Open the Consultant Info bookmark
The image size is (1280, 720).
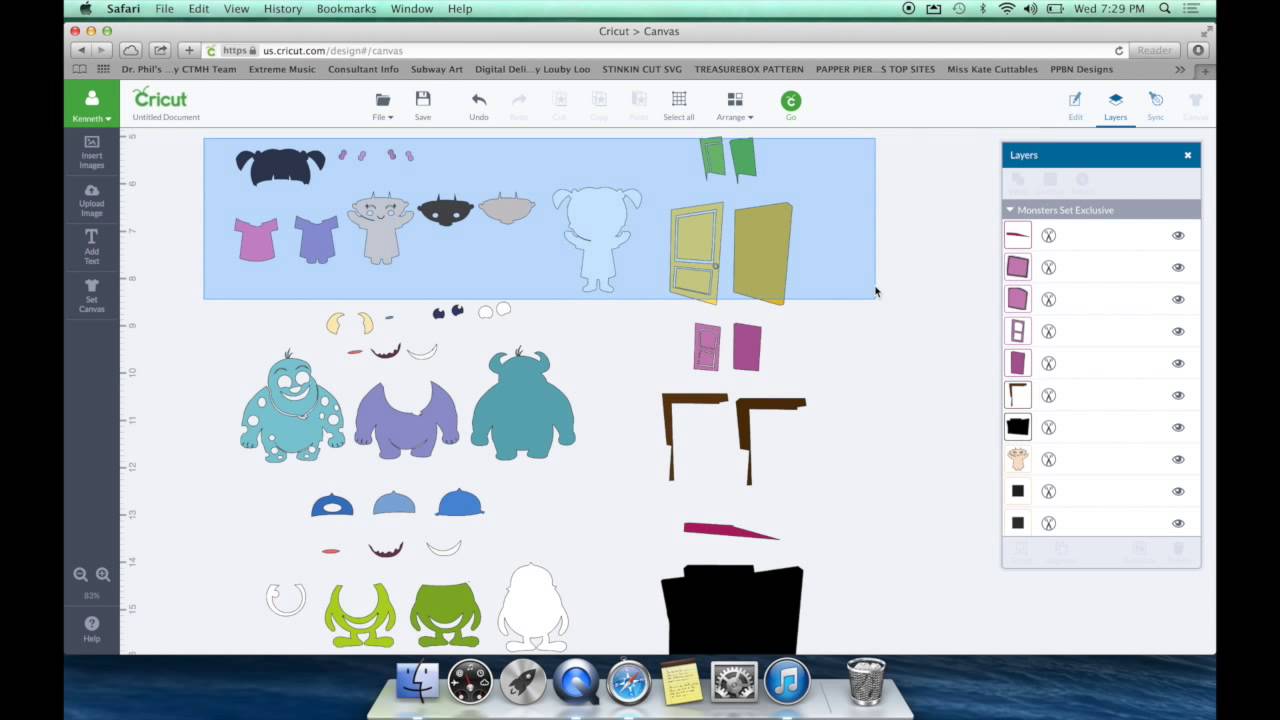[363, 70]
